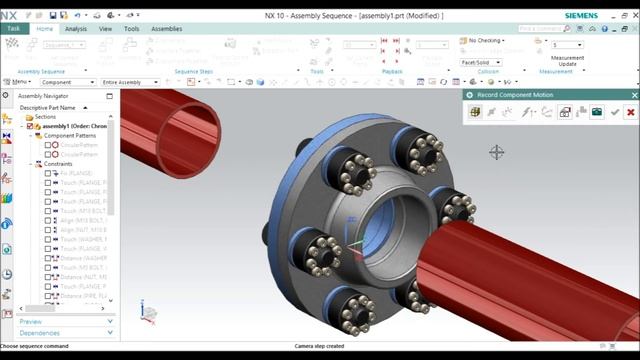640x360 pixels.
Task: Open the History clock sidebar tab
Action: pyautogui.click(x=7, y=274)
